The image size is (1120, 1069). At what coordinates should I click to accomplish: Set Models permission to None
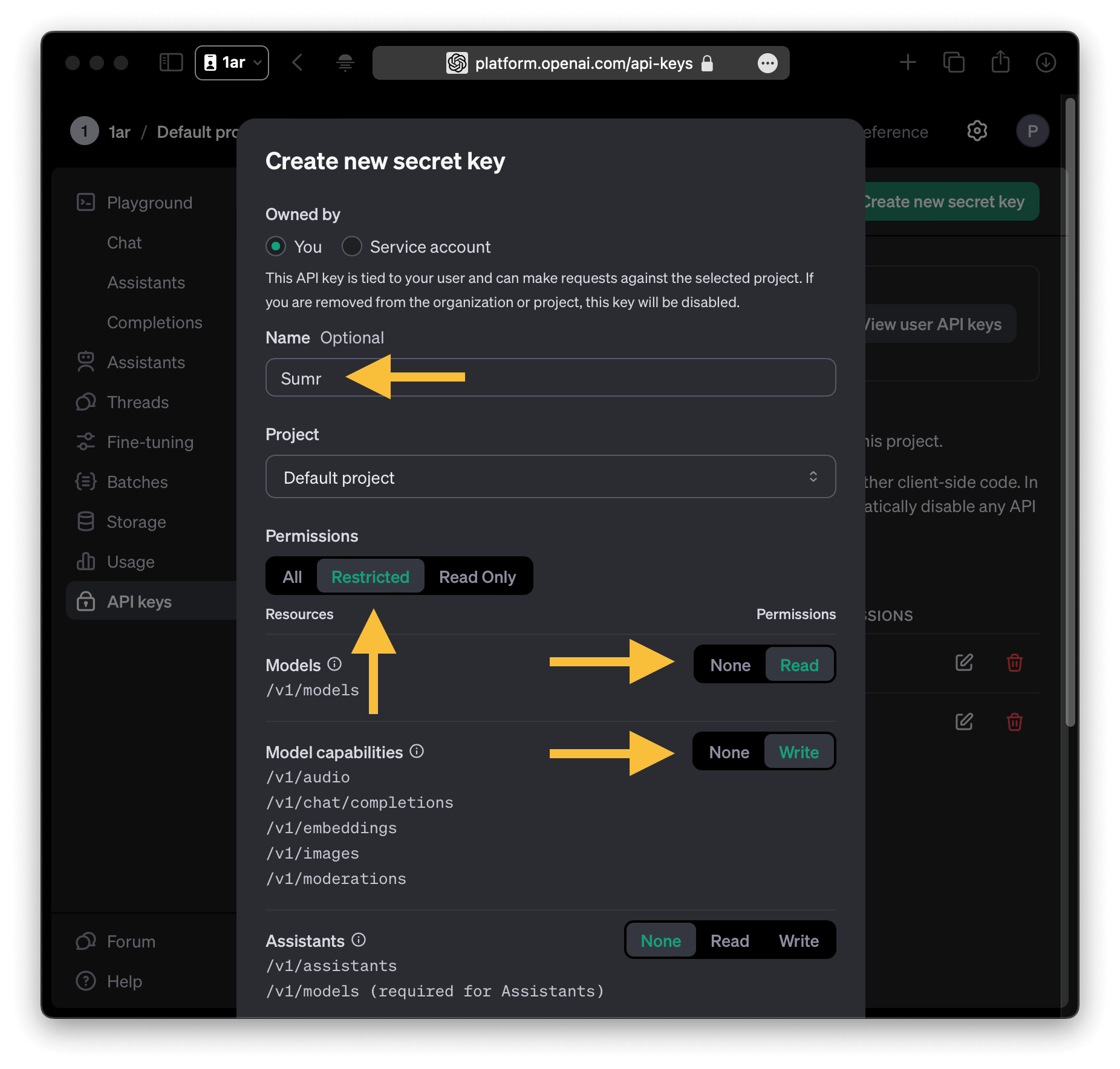730,665
